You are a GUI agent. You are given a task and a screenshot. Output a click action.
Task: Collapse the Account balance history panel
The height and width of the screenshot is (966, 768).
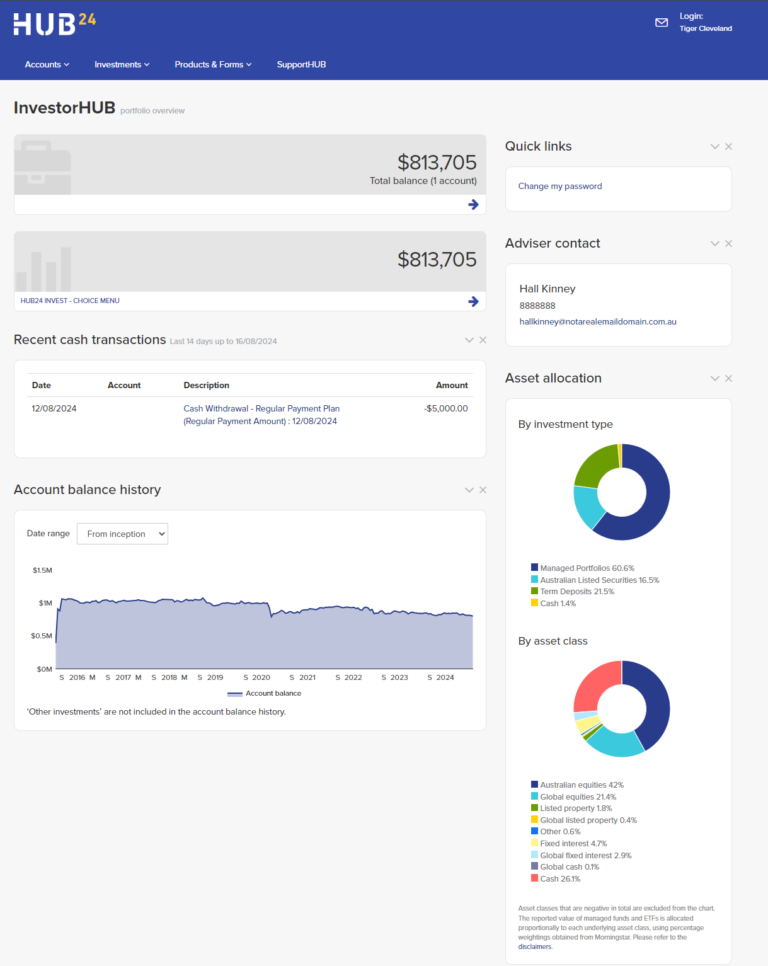coord(469,490)
